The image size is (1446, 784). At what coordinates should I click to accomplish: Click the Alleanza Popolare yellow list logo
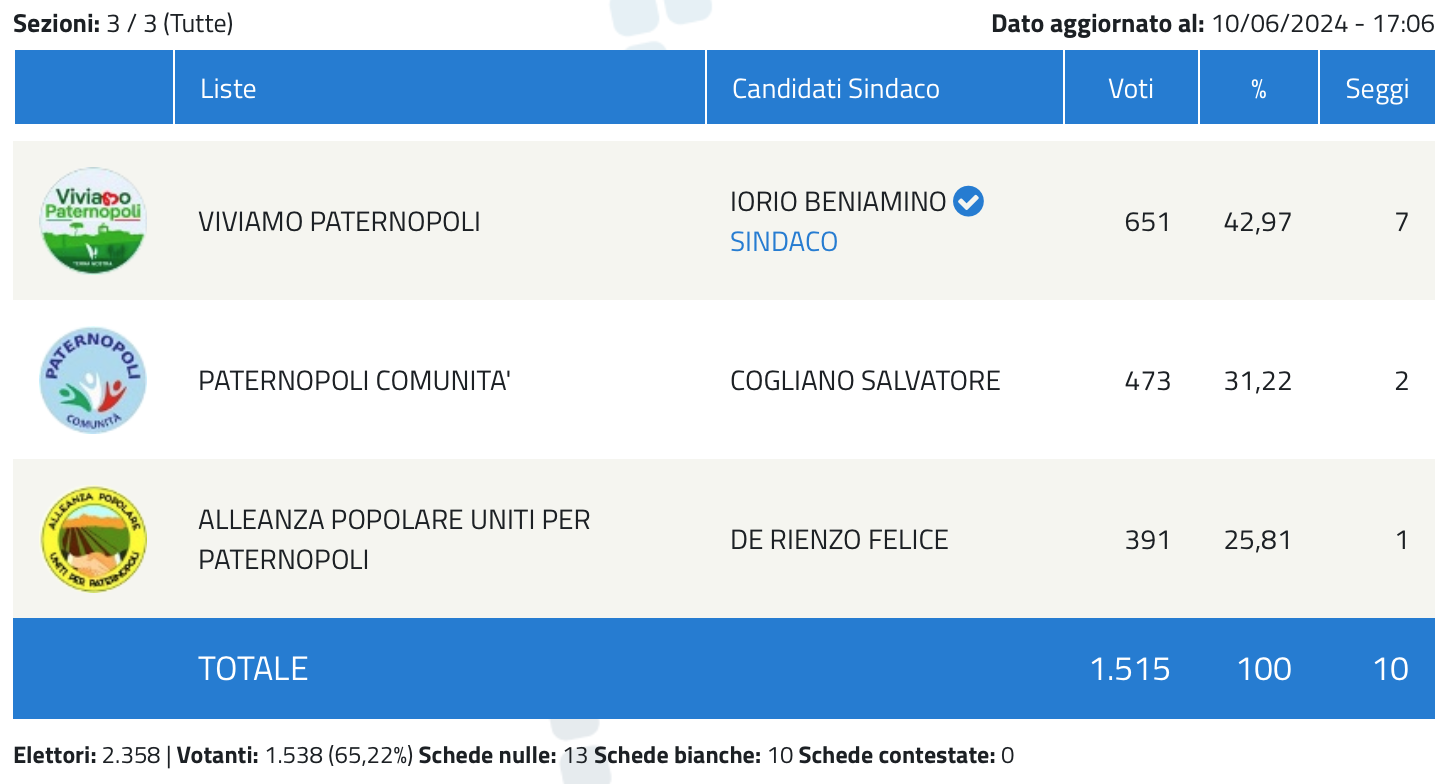point(93,540)
